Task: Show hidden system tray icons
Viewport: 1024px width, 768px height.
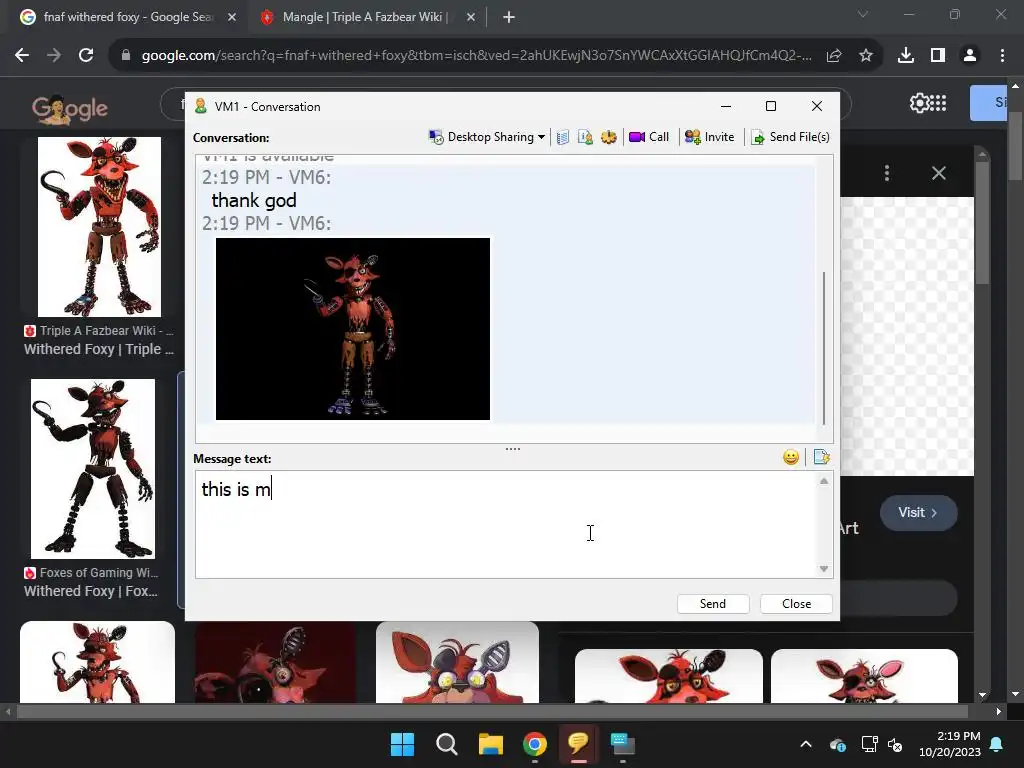Action: 806,744
